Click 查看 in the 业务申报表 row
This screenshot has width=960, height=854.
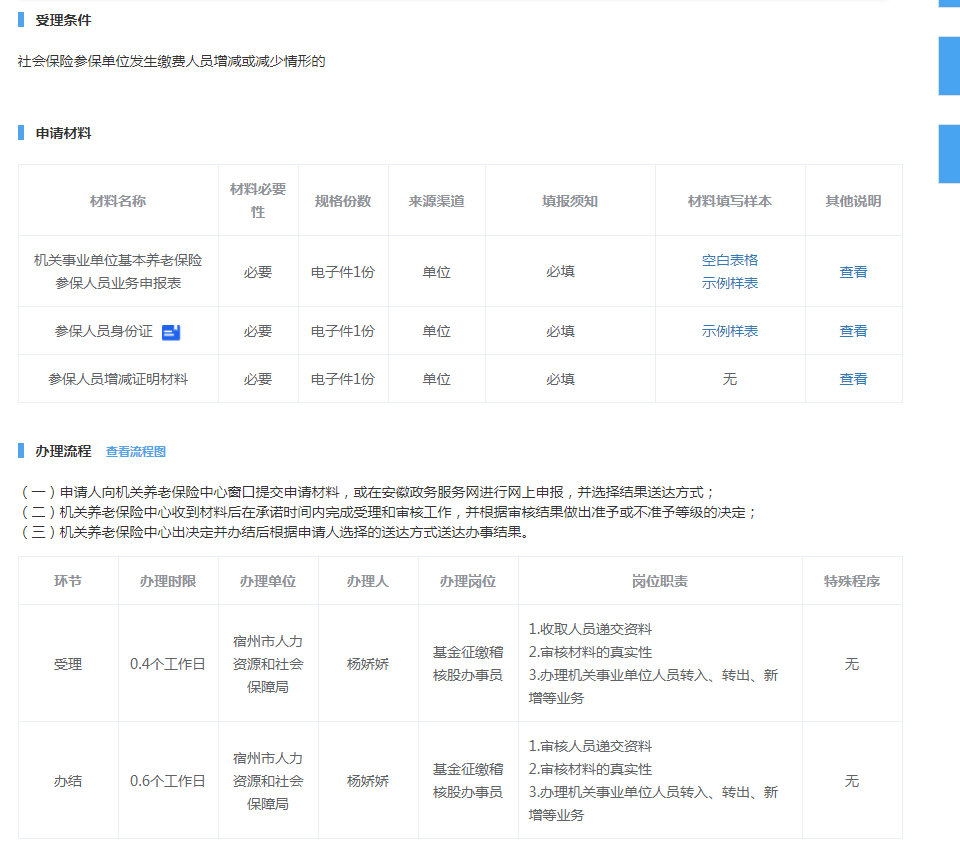point(853,272)
